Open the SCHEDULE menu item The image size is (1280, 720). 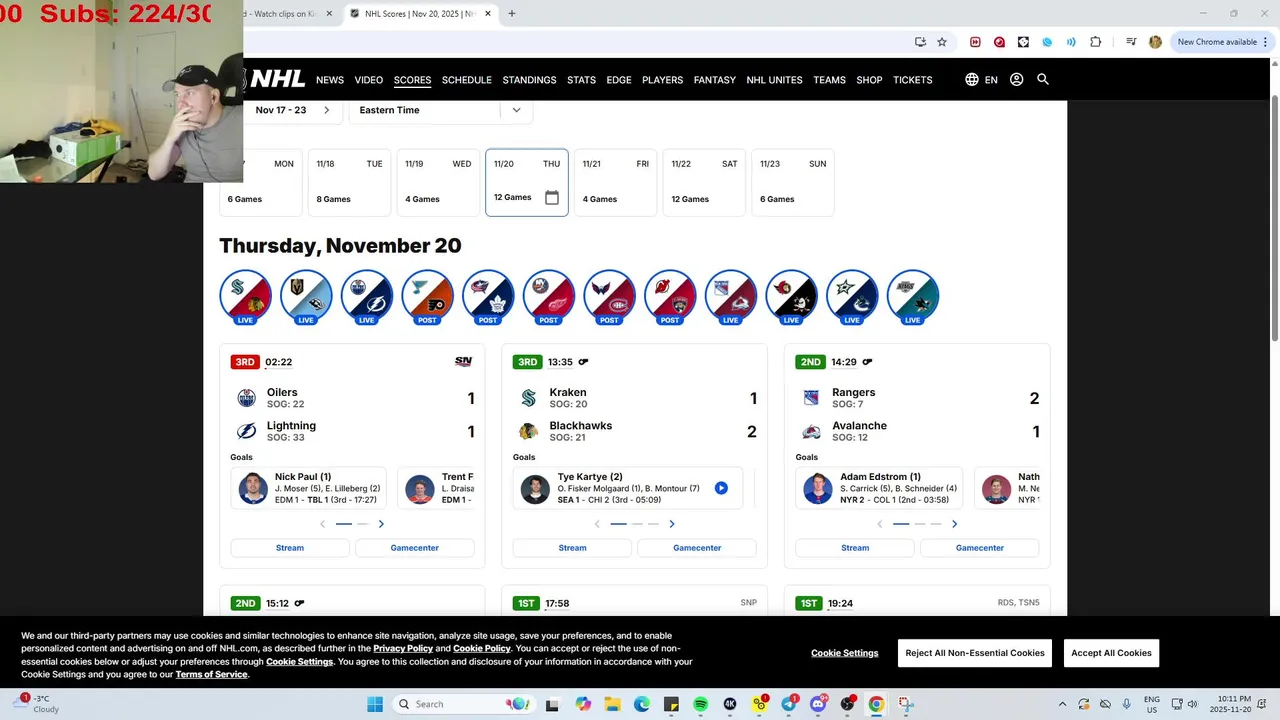coord(467,80)
